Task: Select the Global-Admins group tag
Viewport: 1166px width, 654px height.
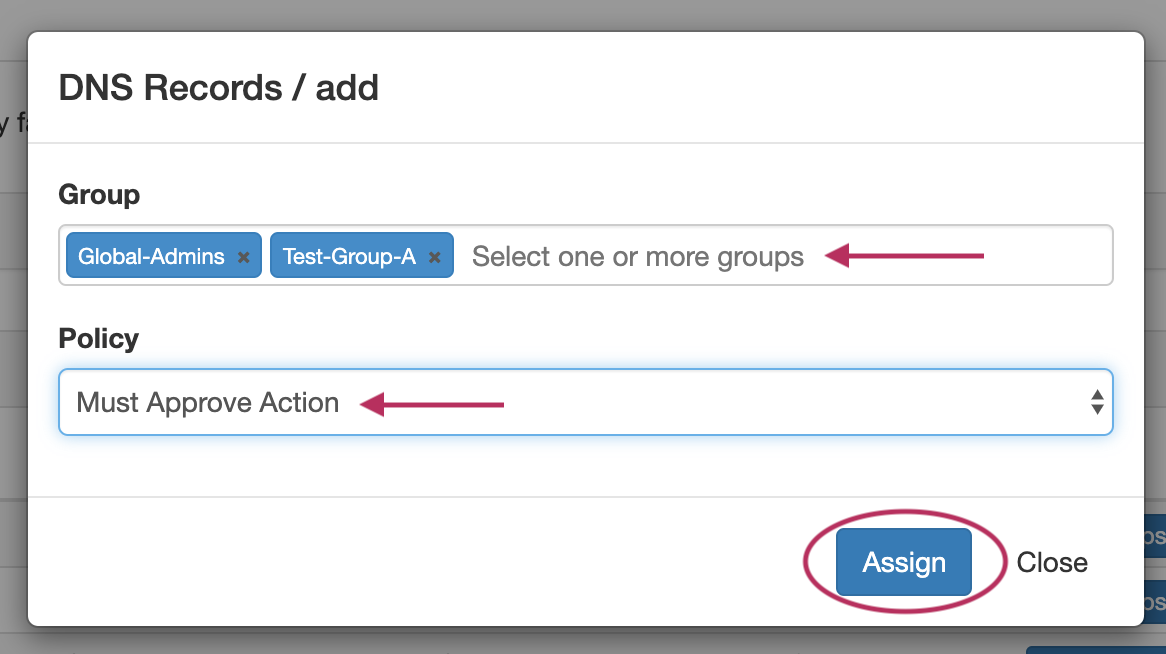Action: click(x=151, y=257)
